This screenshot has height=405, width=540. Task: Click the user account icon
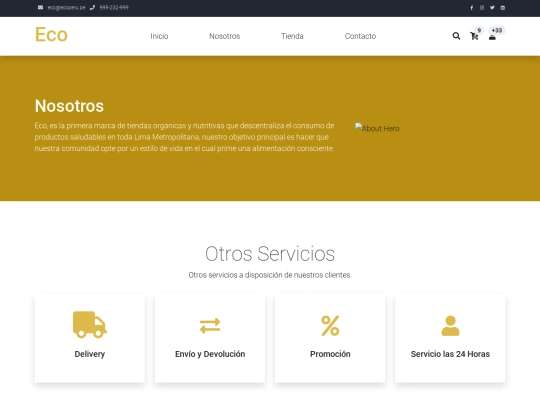click(x=492, y=37)
